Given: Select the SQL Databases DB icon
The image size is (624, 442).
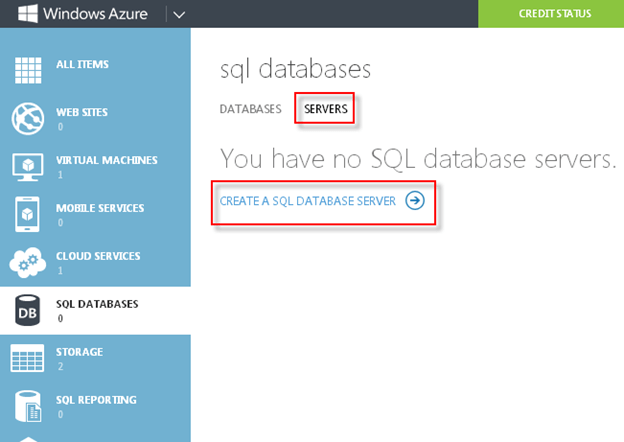Looking at the screenshot, I should pos(28,310).
